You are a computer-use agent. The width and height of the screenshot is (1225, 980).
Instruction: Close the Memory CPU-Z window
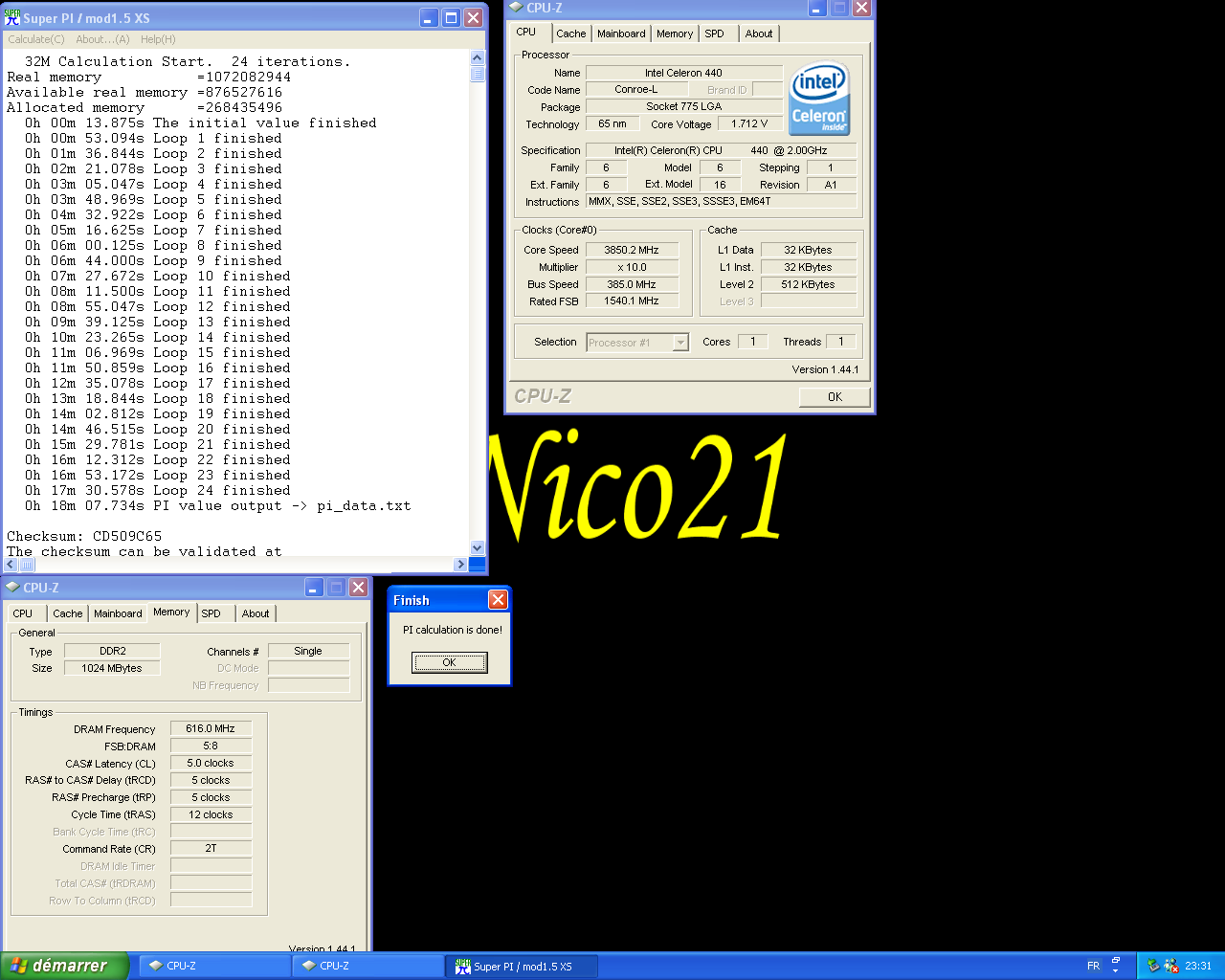[x=358, y=587]
